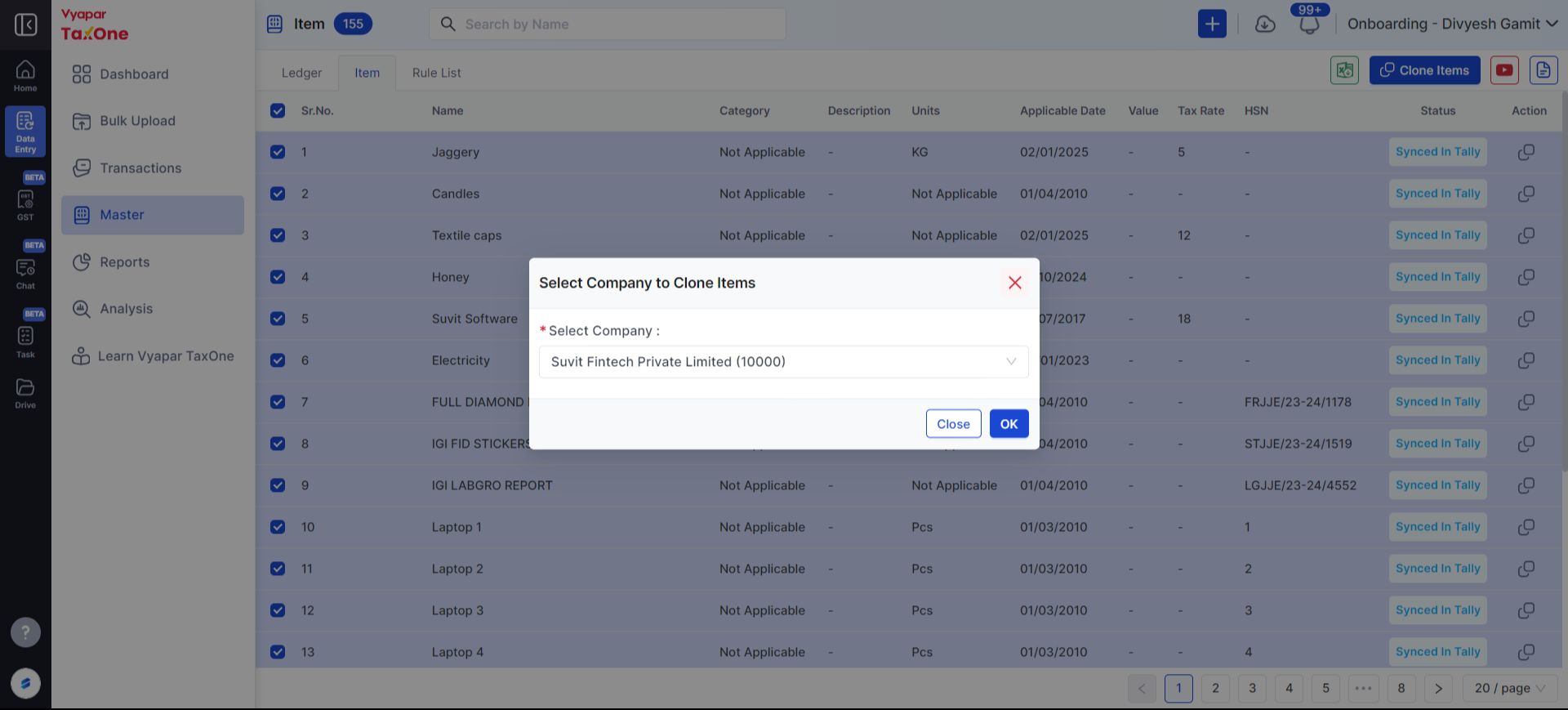The height and width of the screenshot is (710, 1568).
Task: Uncheck the Candles row checkbox
Action: coord(278,194)
